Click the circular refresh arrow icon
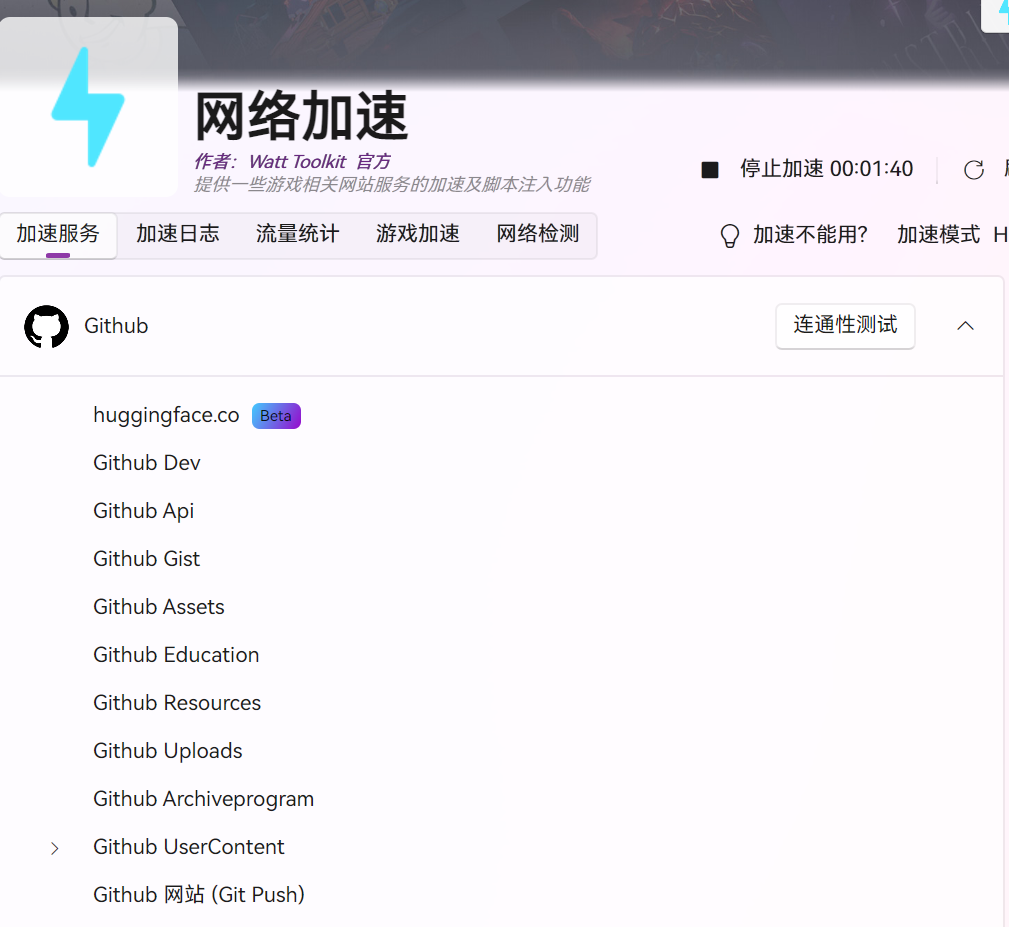Viewport: 1009px width, 927px height. [x=974, y=170]
